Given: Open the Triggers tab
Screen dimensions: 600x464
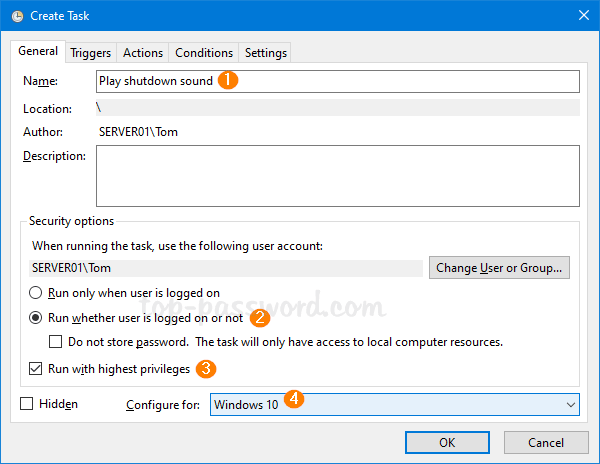Looking at the screenshot, I should (x=91, y=53).
